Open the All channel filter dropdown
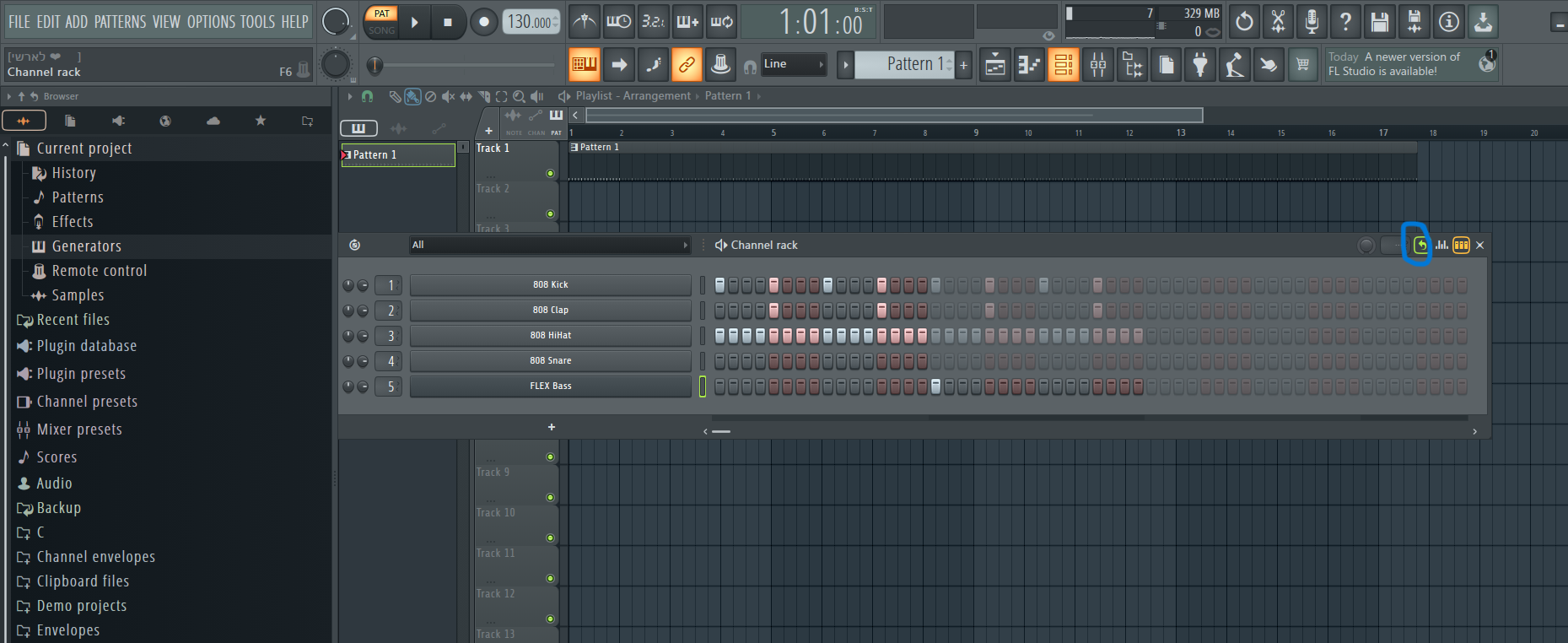Viewport: 1568px width, 643px height. click(549, 245)
